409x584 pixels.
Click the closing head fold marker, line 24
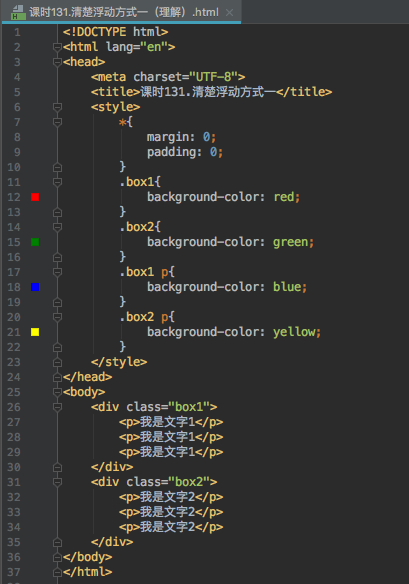[57, 377]
